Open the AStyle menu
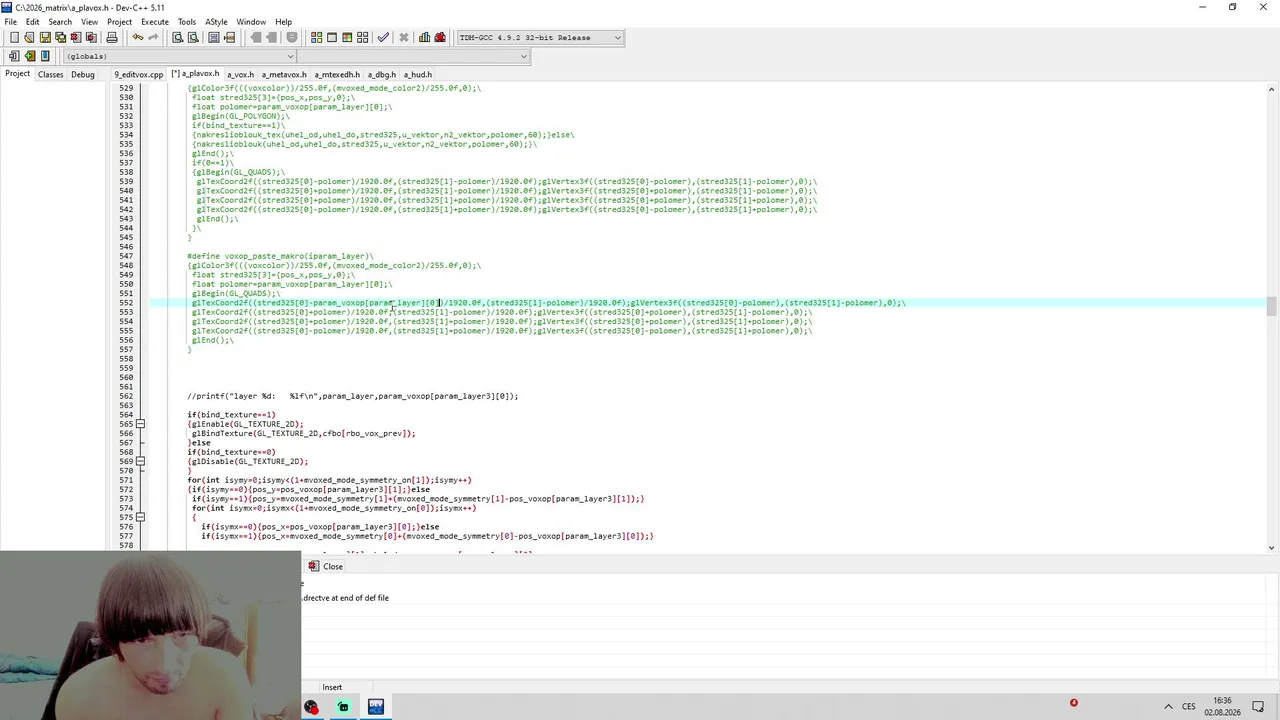Screen dimensions: 1280x720 216,22
